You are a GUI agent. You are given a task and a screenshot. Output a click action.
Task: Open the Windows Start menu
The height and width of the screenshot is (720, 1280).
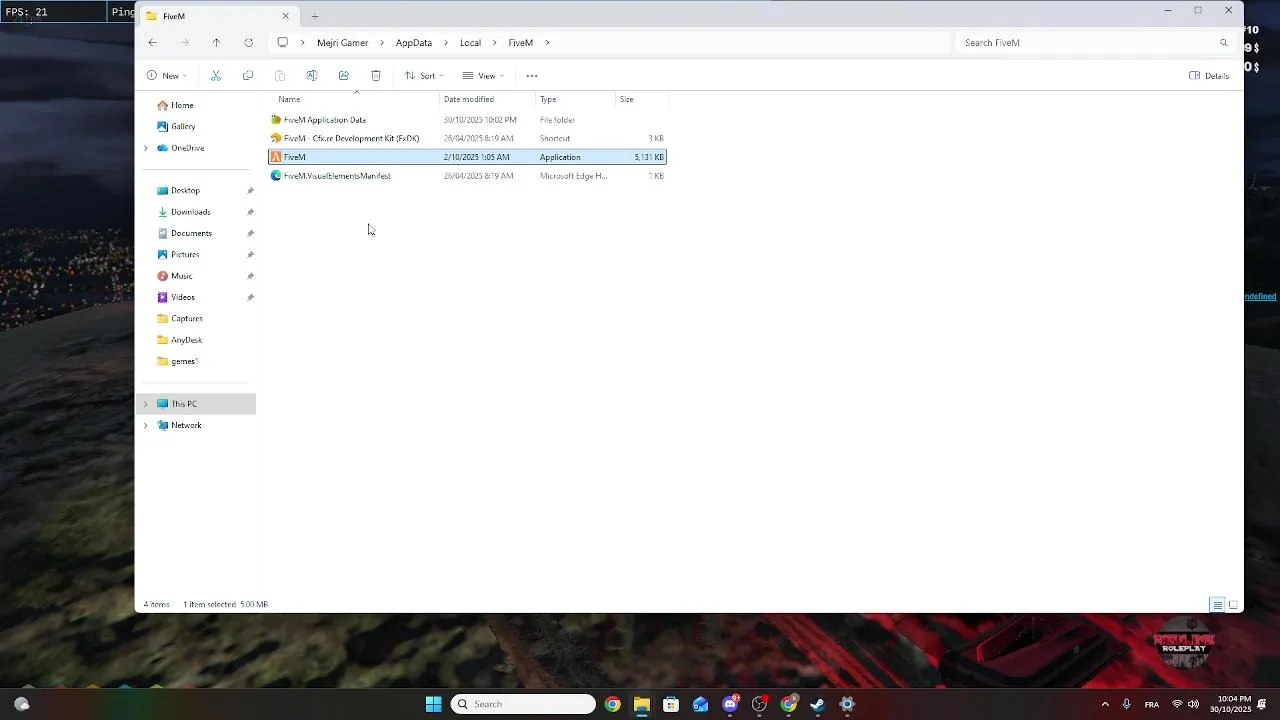tap(433, 704)
